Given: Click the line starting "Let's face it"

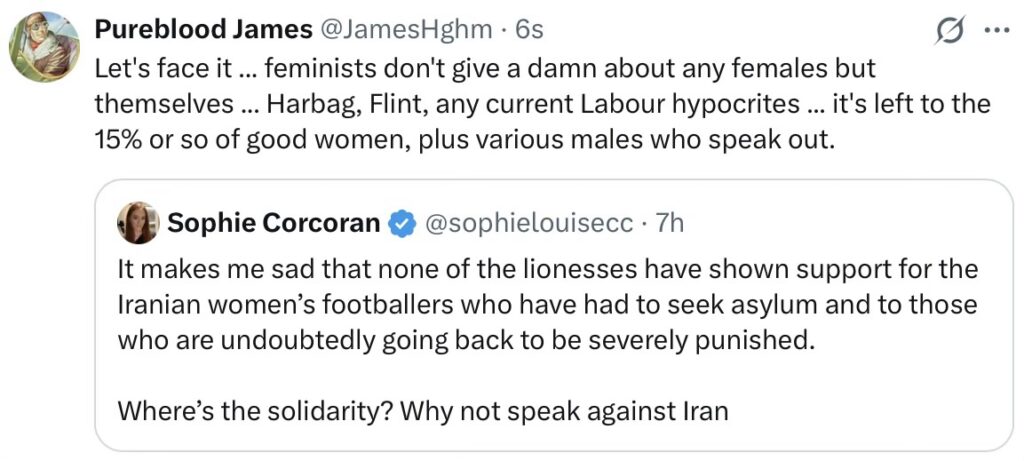Looking at the screenshot, I should pos(485,69).
